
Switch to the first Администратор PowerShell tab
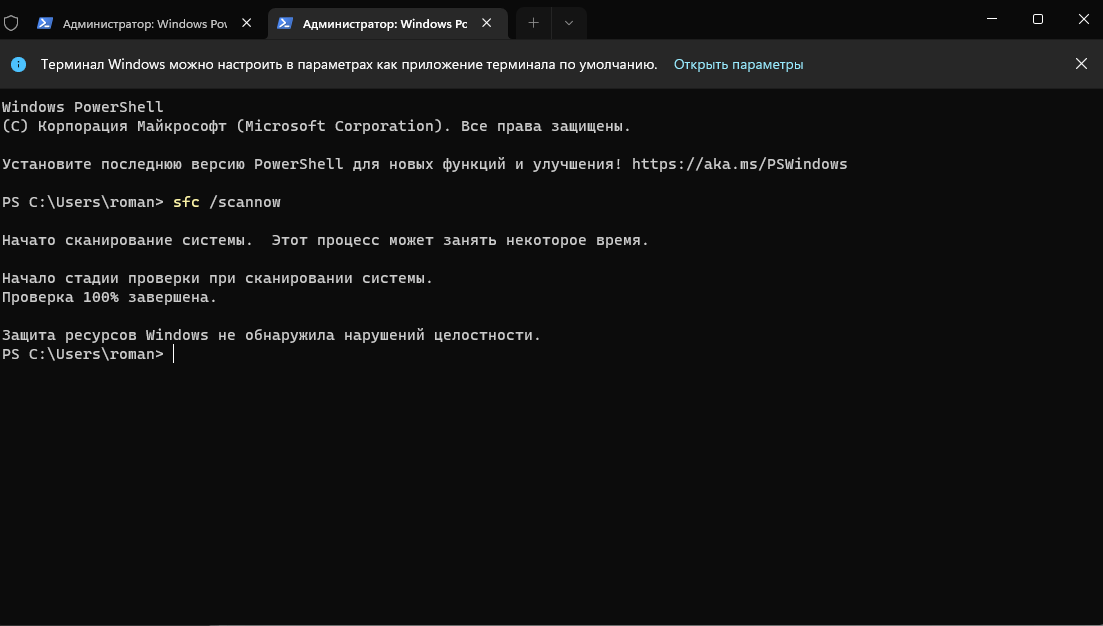tap(144, 23)
